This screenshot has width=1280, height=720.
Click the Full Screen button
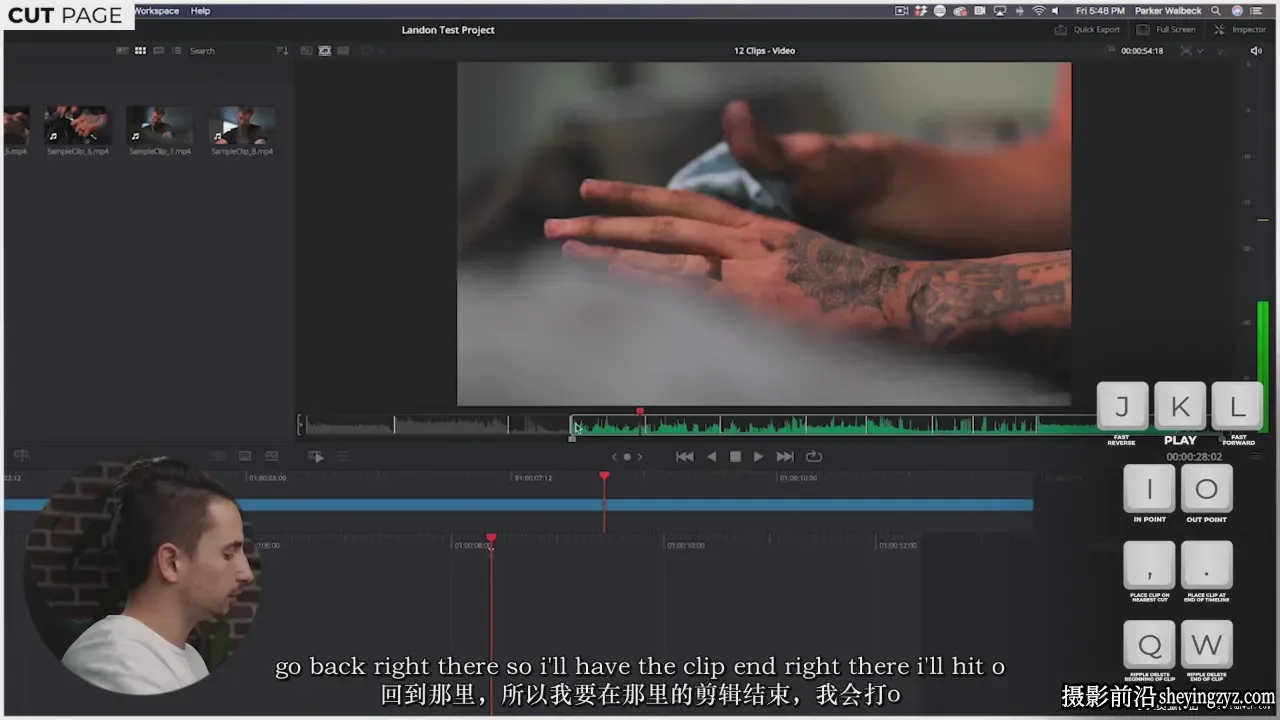1166,30
